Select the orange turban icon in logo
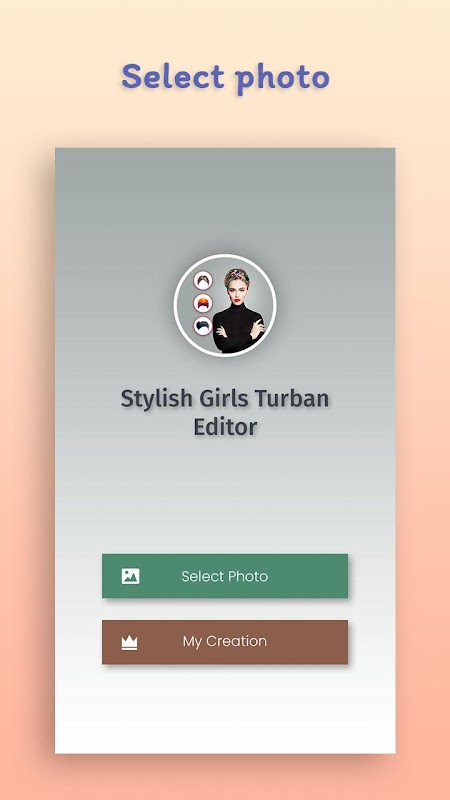450x800 pixels. coord(203,303)
